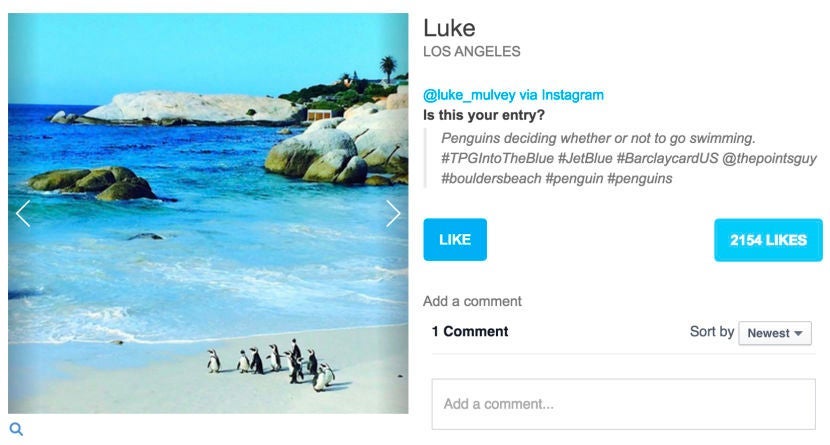Click the 2154 LIKES counter button
Image resolution: width=830 pixels, height=445 pixels.
coord(767,240)
